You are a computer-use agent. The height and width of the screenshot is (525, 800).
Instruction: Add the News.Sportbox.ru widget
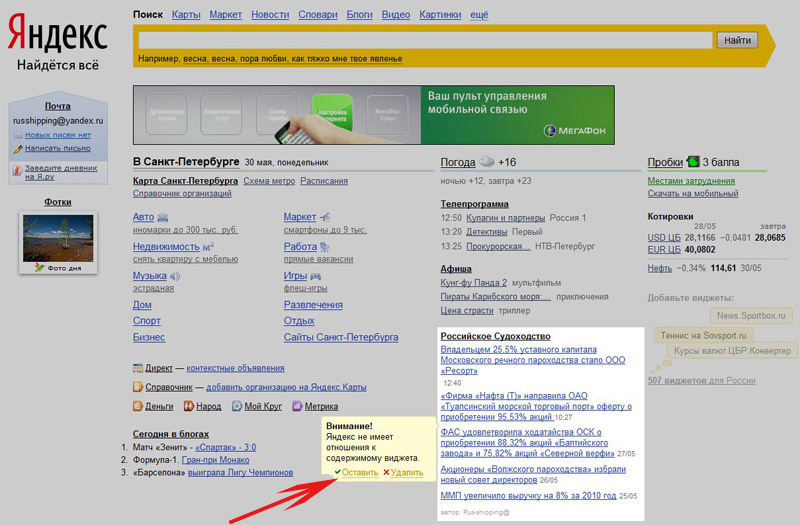click(x=751, y=316)
